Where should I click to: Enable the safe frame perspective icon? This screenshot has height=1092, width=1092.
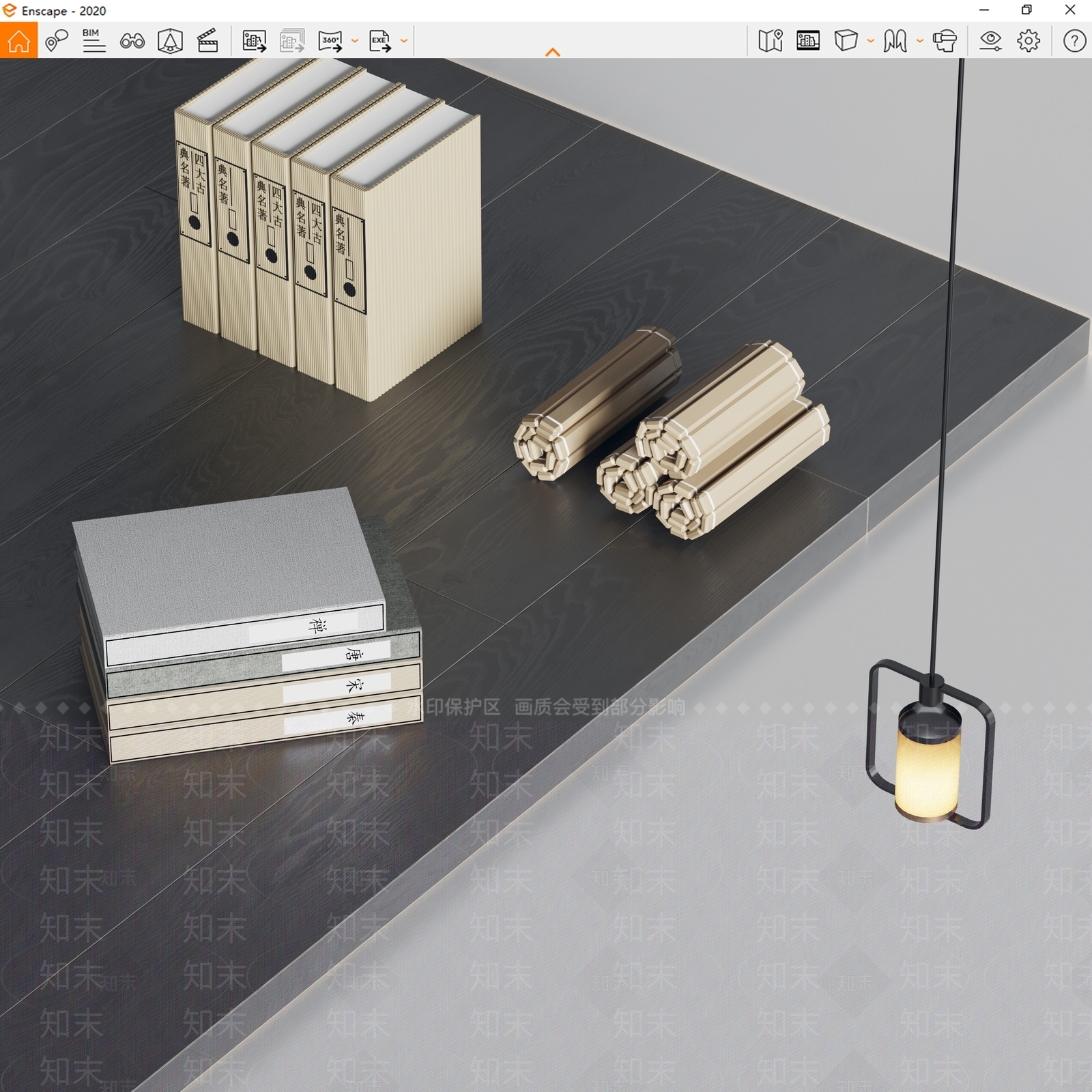pyautogui.click(x=170, y=41)
